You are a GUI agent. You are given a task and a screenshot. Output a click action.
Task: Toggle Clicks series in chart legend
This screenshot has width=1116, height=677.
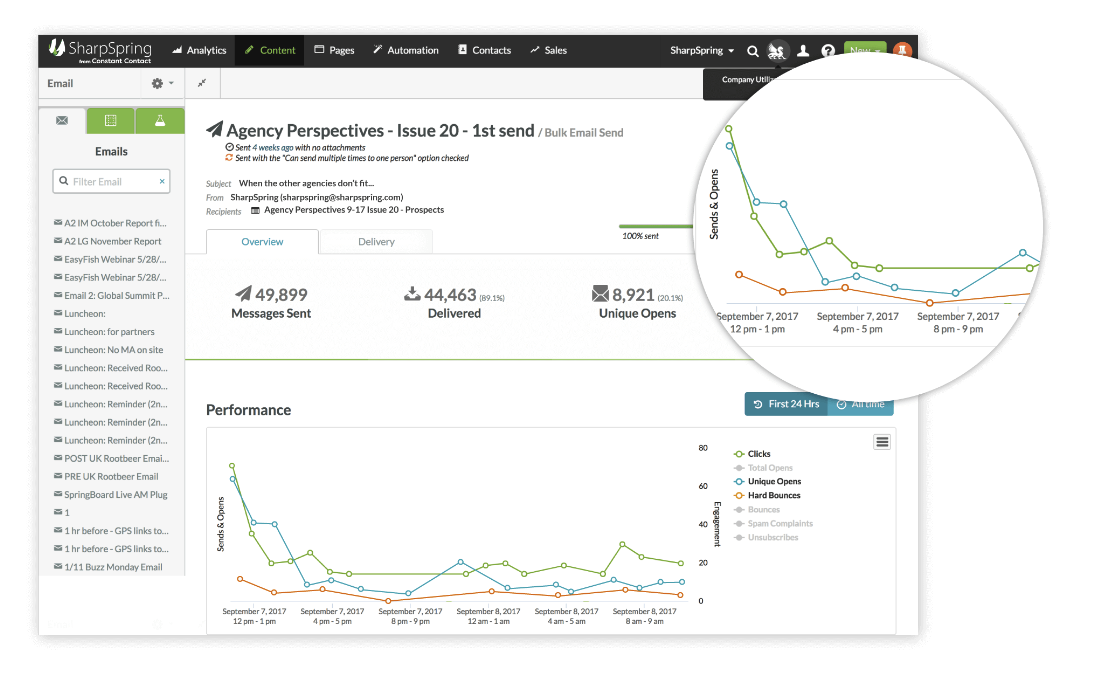758,454
